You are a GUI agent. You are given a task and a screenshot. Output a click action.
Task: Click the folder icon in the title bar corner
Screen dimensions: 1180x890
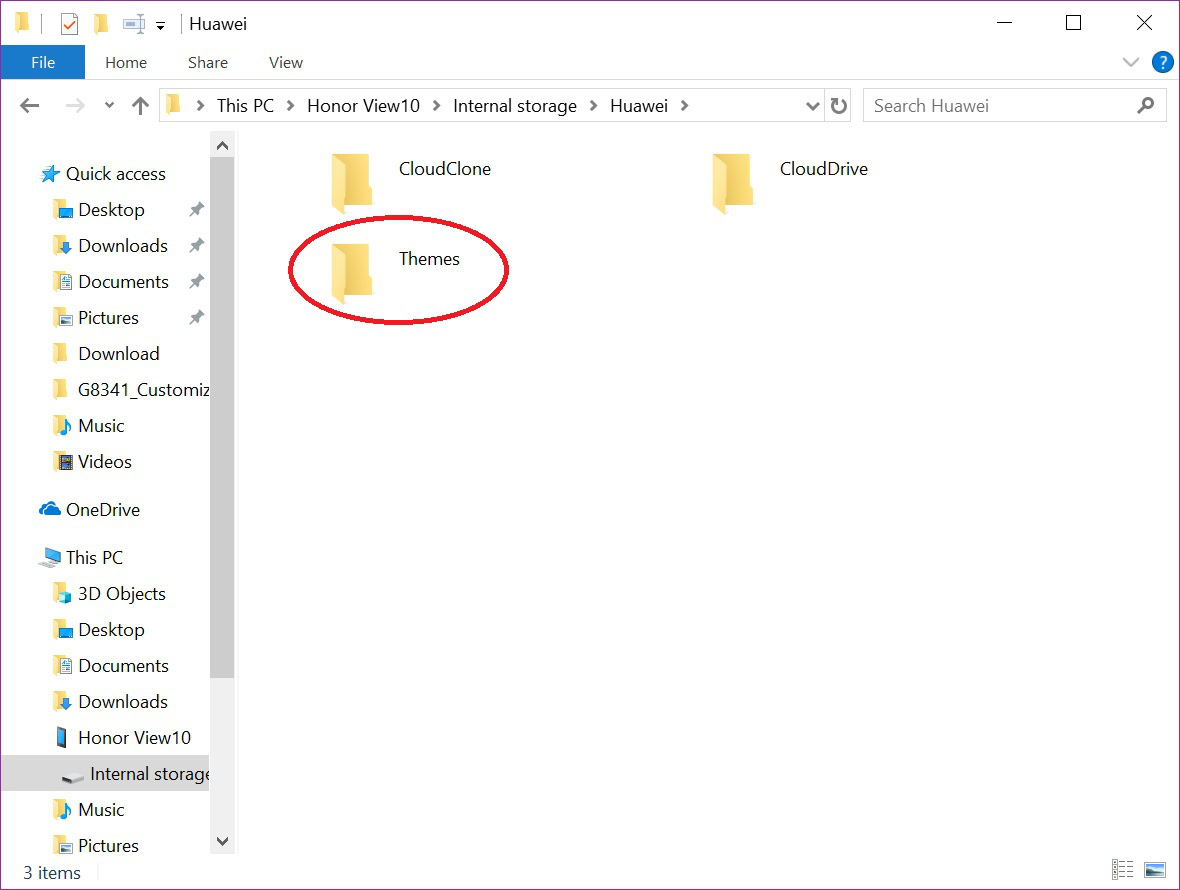tap(22, 23)
